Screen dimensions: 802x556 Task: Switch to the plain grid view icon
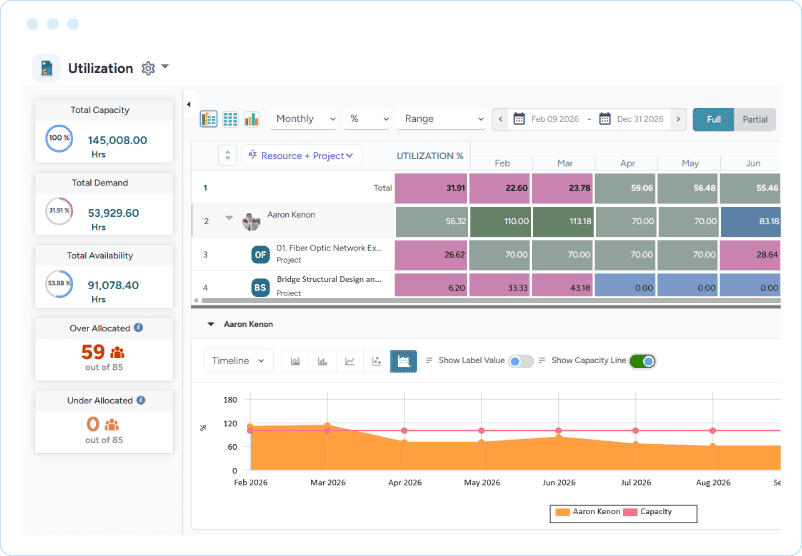[x=230, y=119]
